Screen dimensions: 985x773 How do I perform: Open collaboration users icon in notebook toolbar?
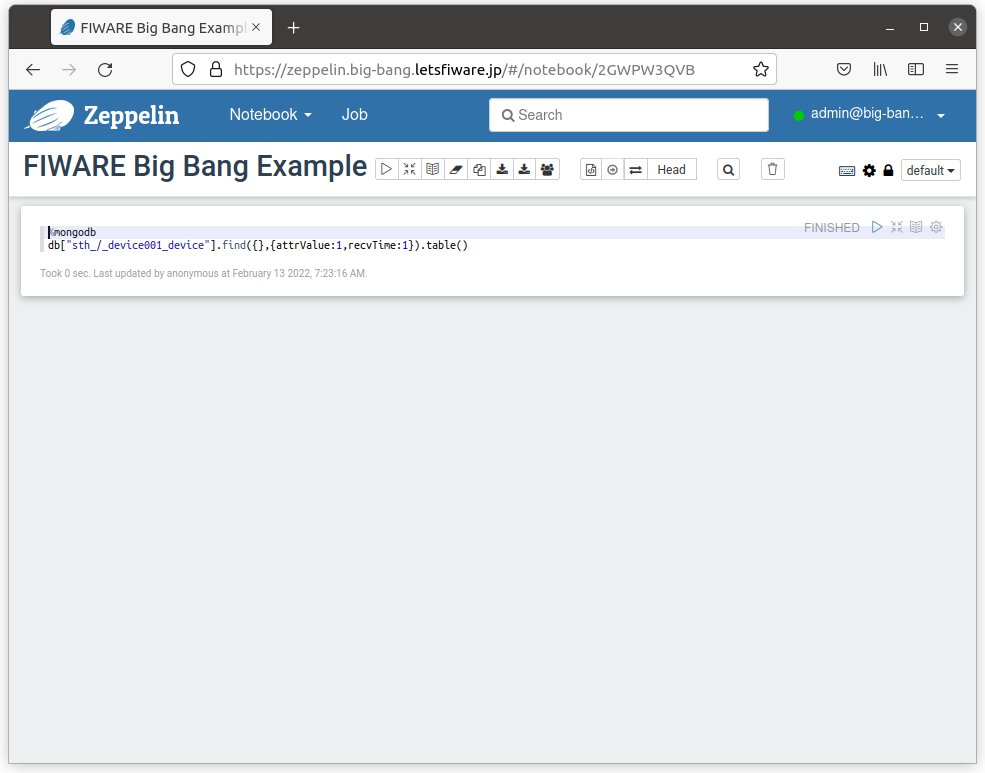click(548, 170)
